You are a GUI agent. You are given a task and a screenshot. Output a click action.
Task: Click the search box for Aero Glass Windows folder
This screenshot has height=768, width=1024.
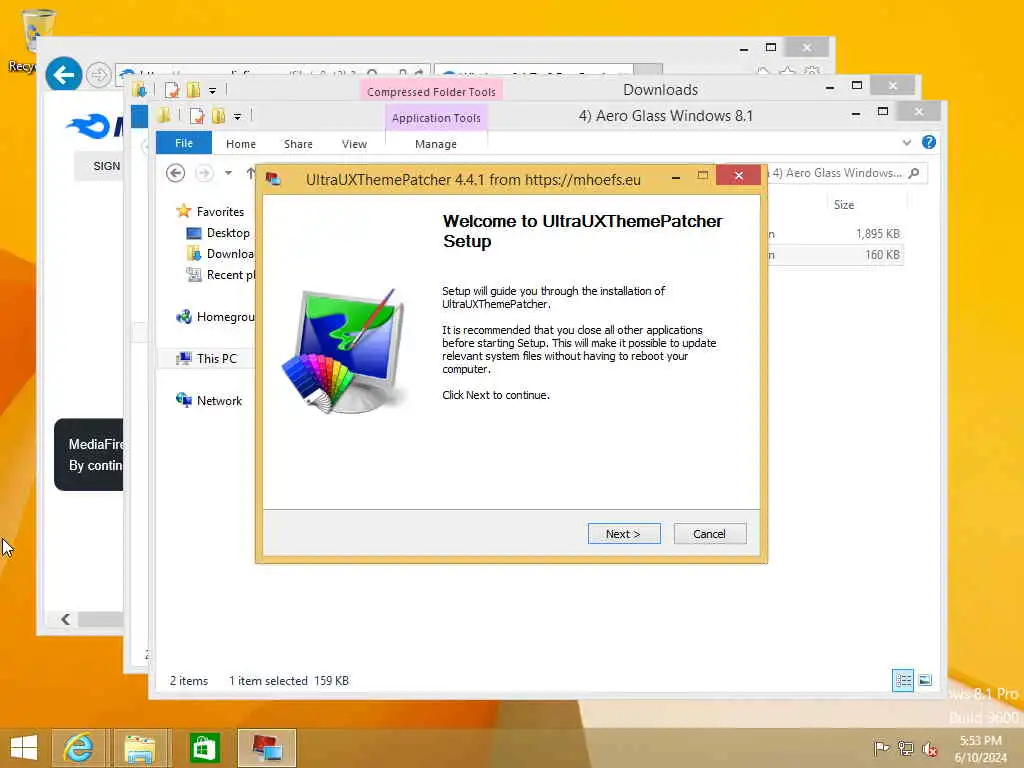tap(841, 173)
